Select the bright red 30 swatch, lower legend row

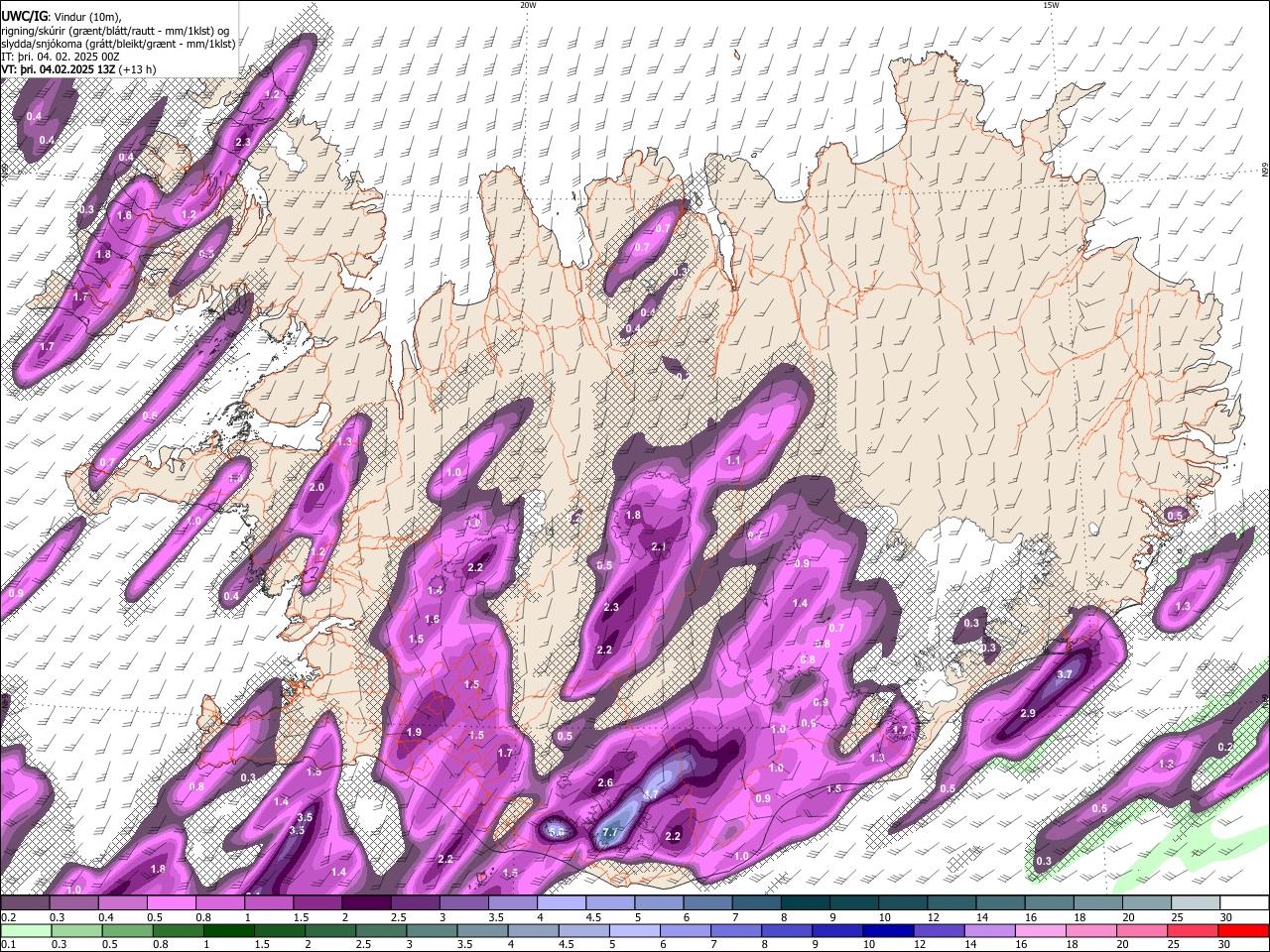1243,930
